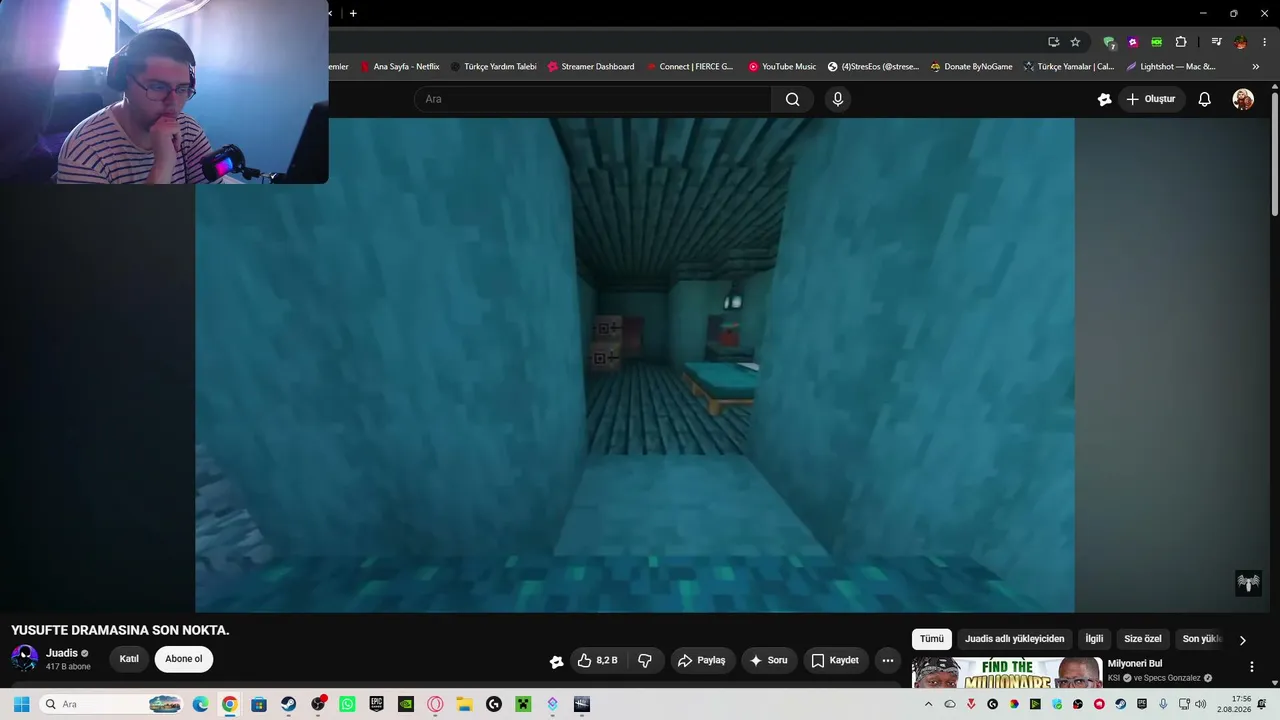Screen dimensions: 1280x720
Task: Open the YouTube account avatar menu
Action: pyautogui.click(x=1243, y=99)
